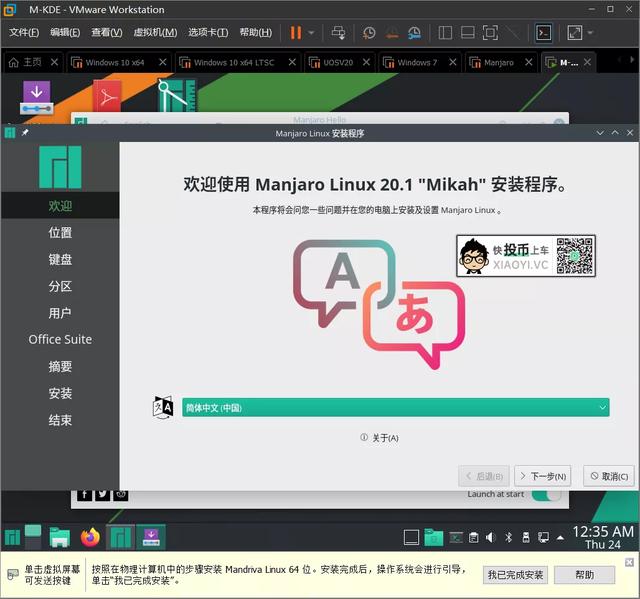
Task: Open Twitter icon in Manjaro Hello window
Action: [102, 495]
